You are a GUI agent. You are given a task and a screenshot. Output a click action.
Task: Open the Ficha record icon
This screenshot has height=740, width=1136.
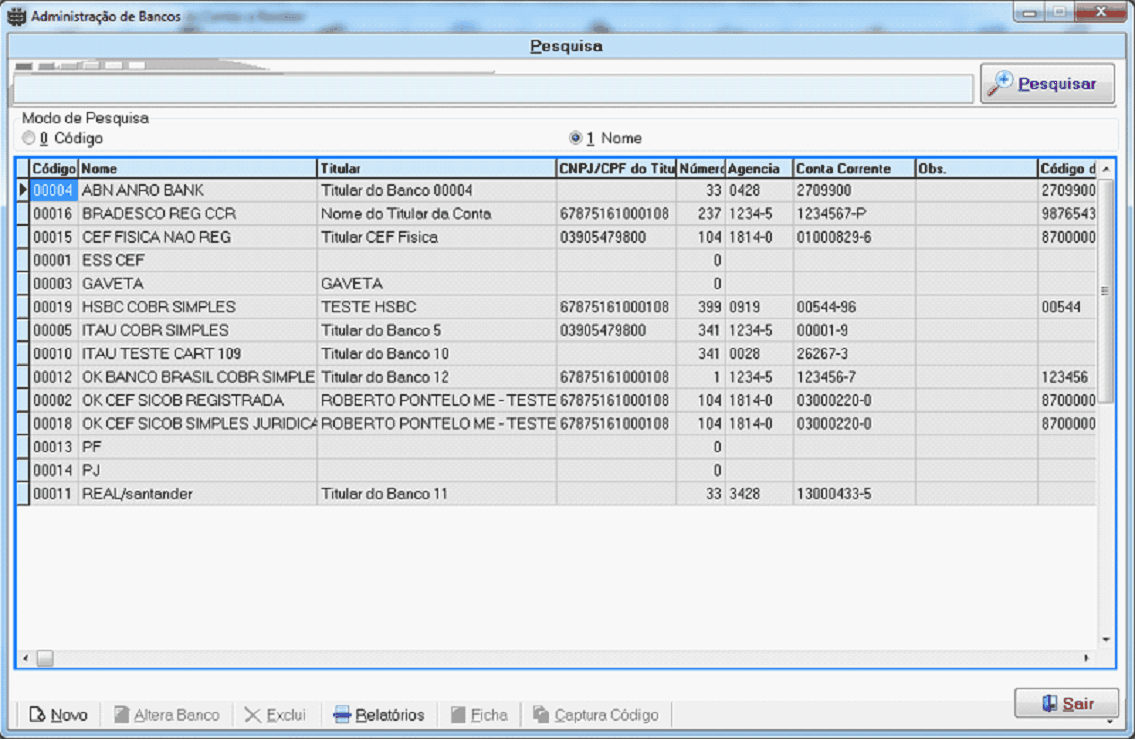pyautogui.click(x=458, y=715)
